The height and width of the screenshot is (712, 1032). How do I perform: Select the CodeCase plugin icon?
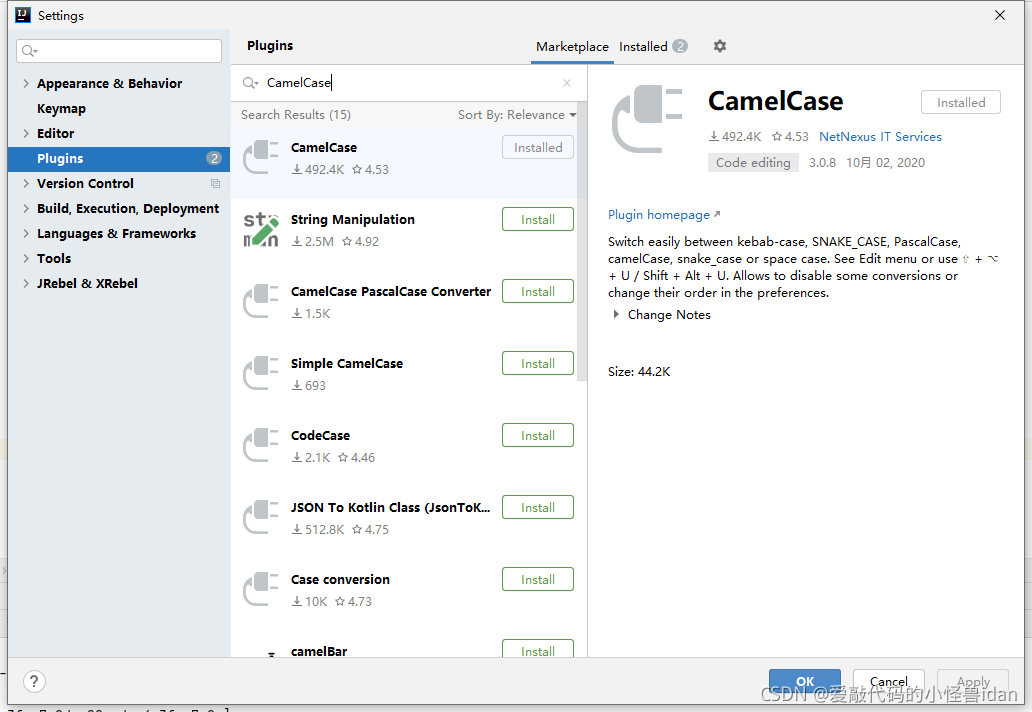point(261,445)
